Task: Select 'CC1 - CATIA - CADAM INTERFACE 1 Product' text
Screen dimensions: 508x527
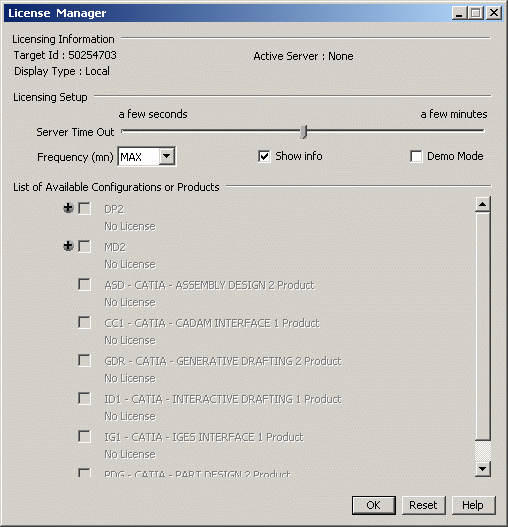Action: (x=212, y=323)
